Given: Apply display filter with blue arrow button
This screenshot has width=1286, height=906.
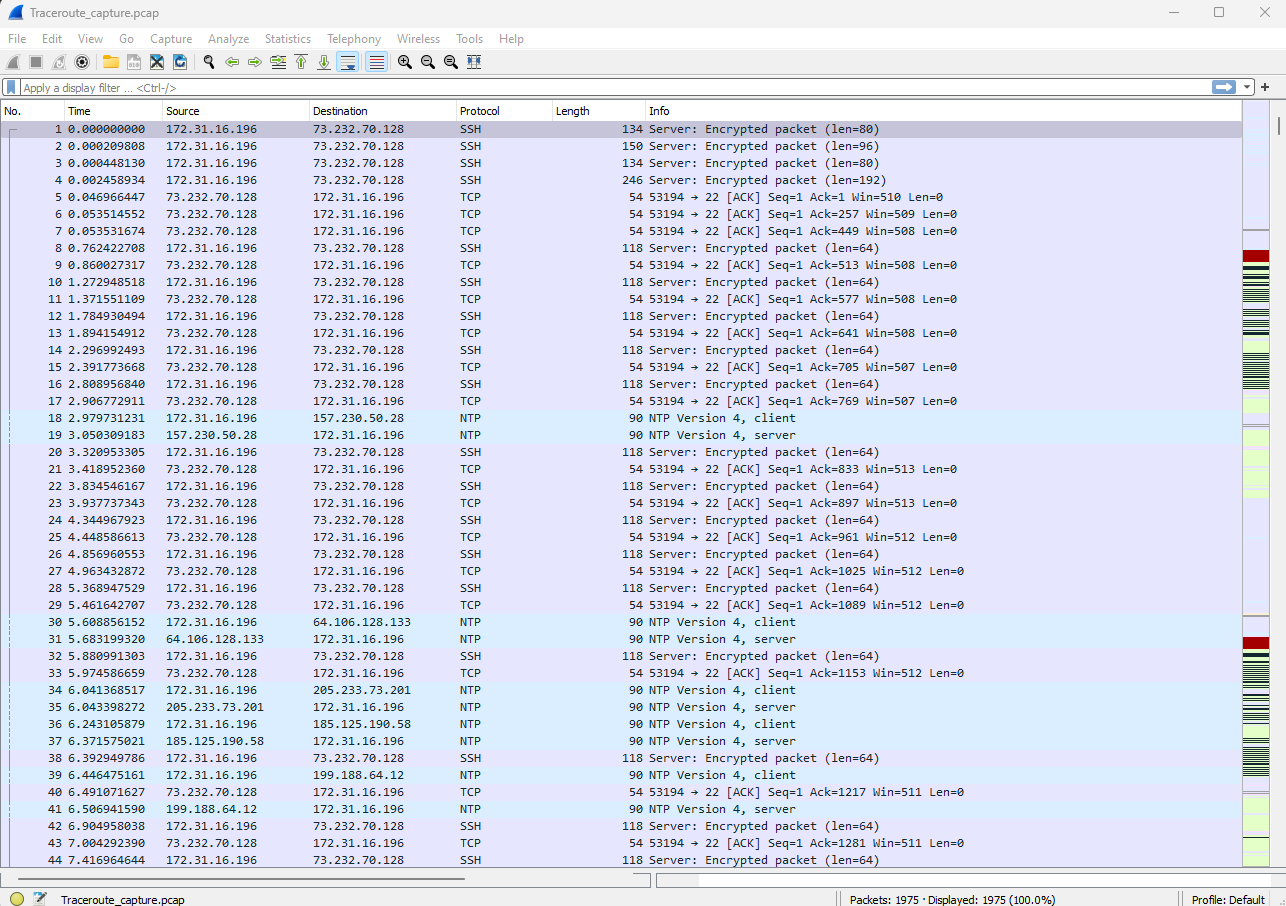Looking at the screenshot, I should (1224, 87).
